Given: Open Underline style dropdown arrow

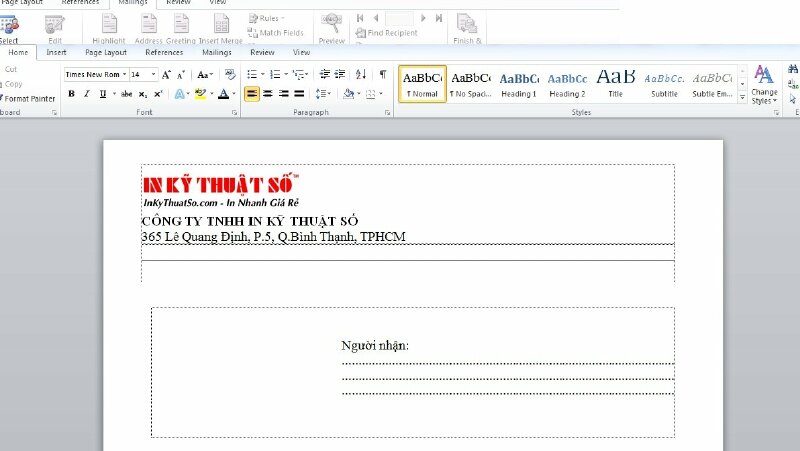Looking at the screenshot, I should click(114, 94).
